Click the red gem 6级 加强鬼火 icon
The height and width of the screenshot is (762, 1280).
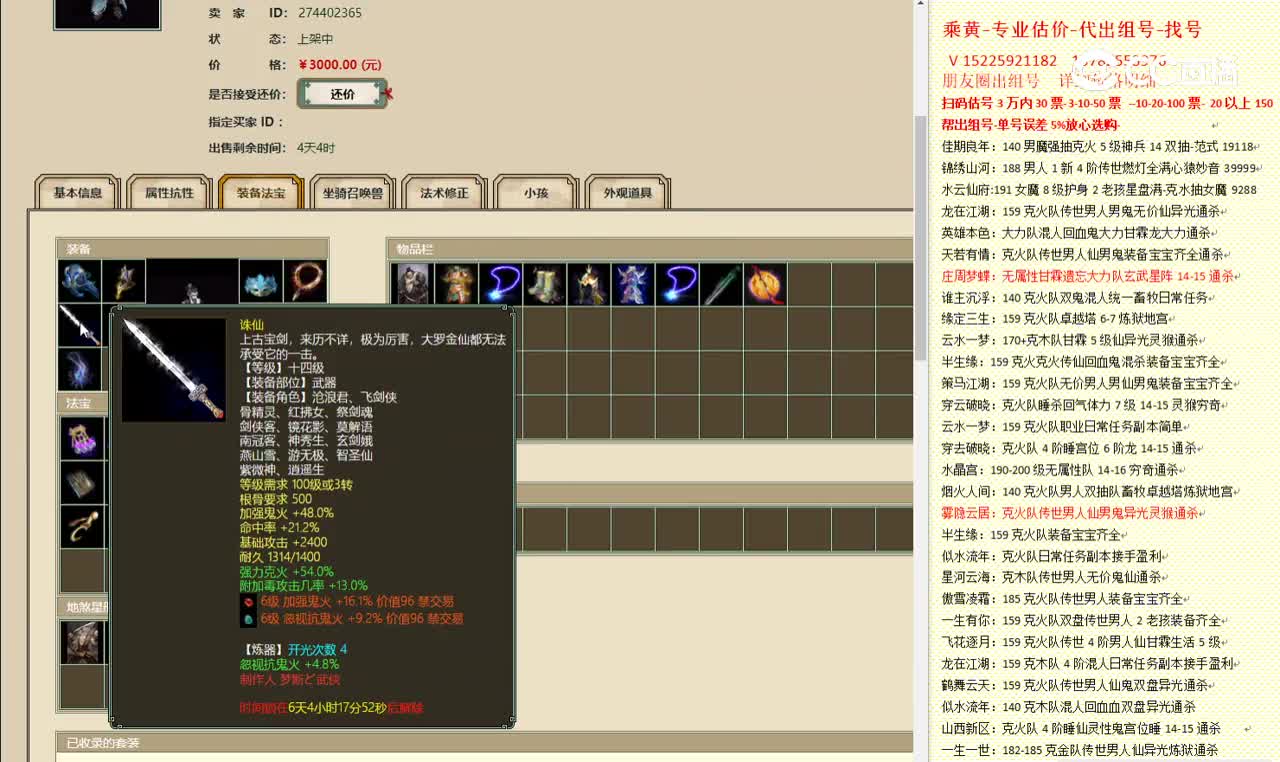[x=248, y=602]
